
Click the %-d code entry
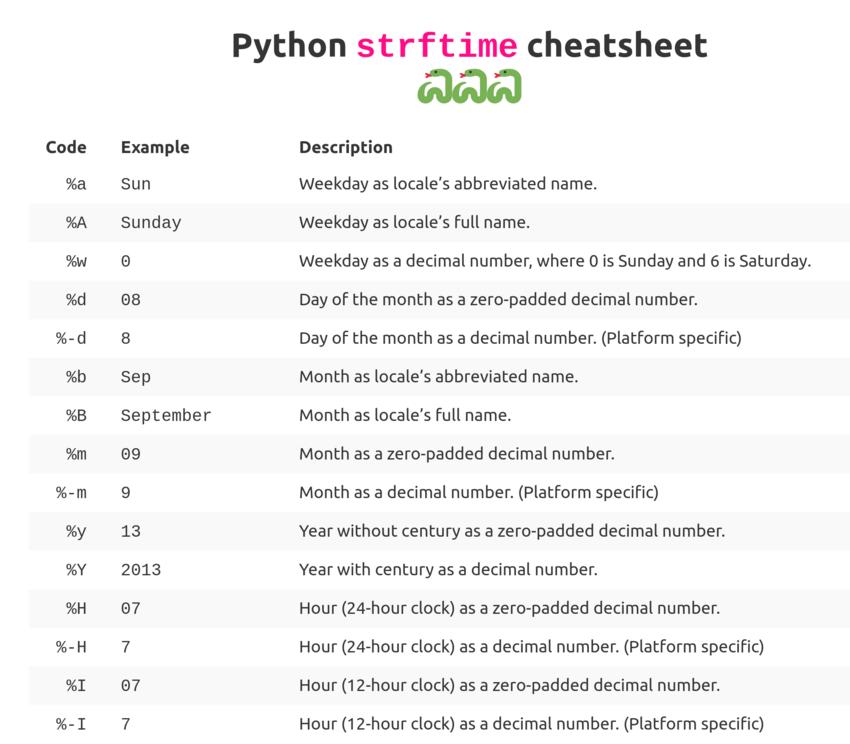point(71,338)
